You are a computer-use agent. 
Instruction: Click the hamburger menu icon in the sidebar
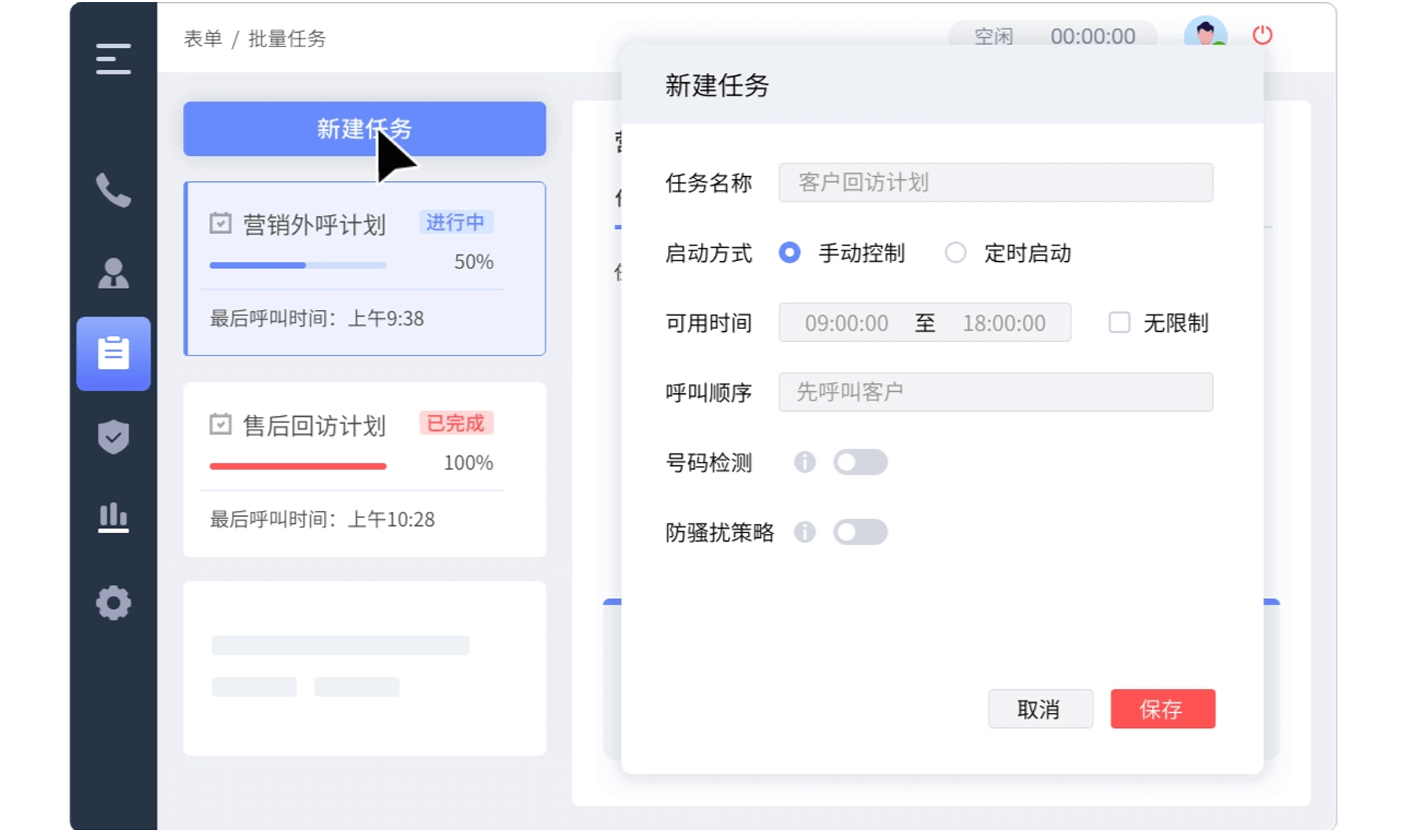click(113, 59)
